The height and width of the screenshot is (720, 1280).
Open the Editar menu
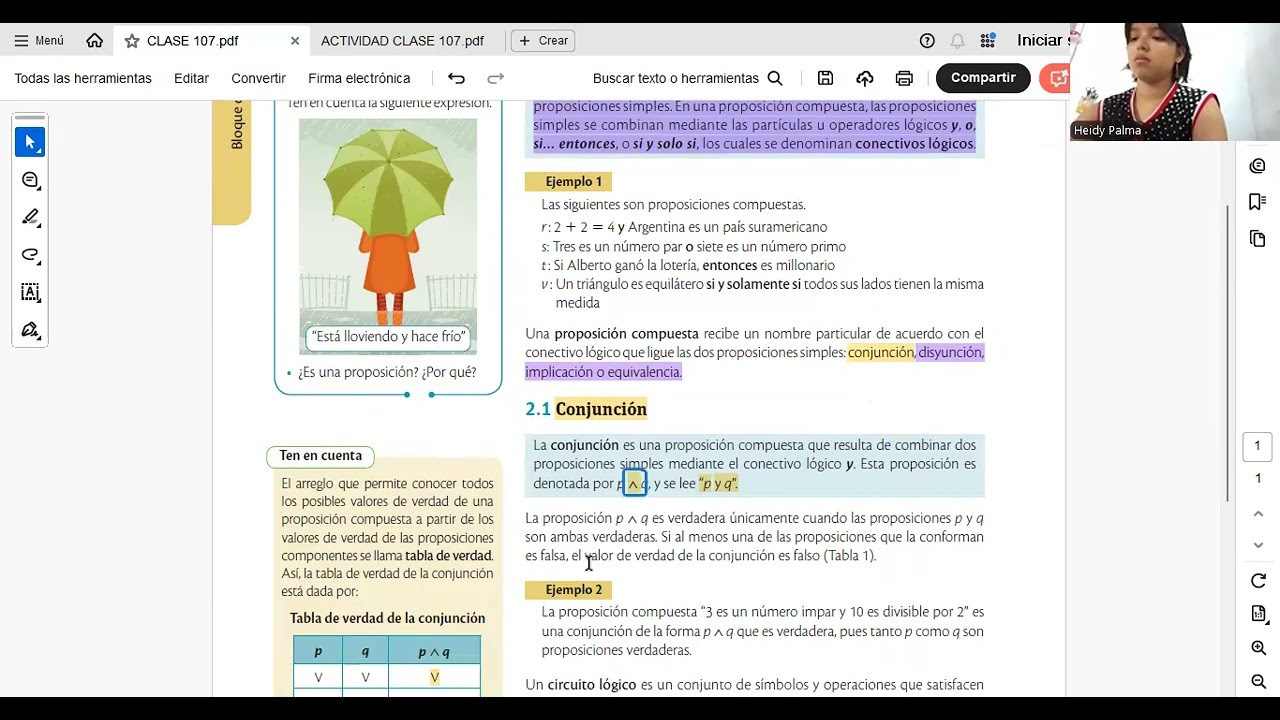[191, 78]
